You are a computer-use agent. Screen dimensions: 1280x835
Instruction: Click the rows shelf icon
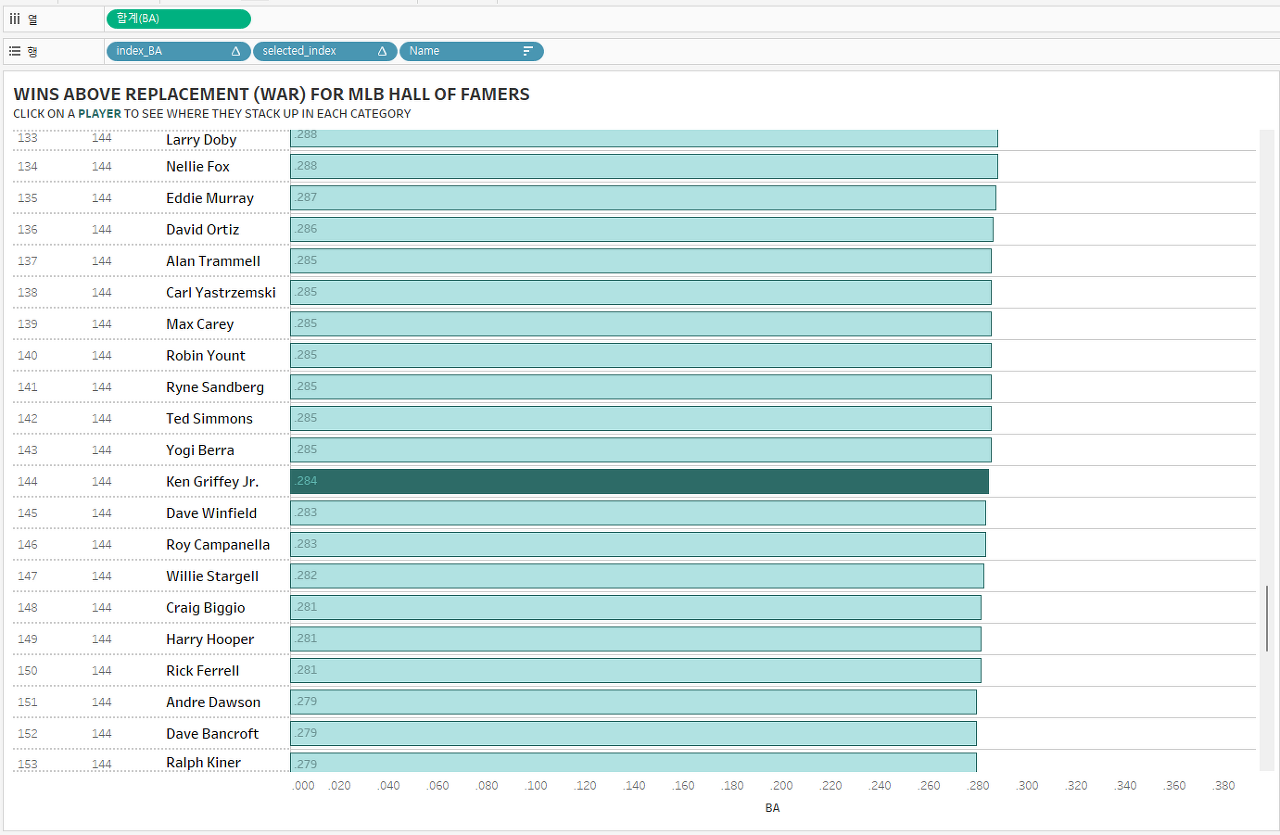14,50
